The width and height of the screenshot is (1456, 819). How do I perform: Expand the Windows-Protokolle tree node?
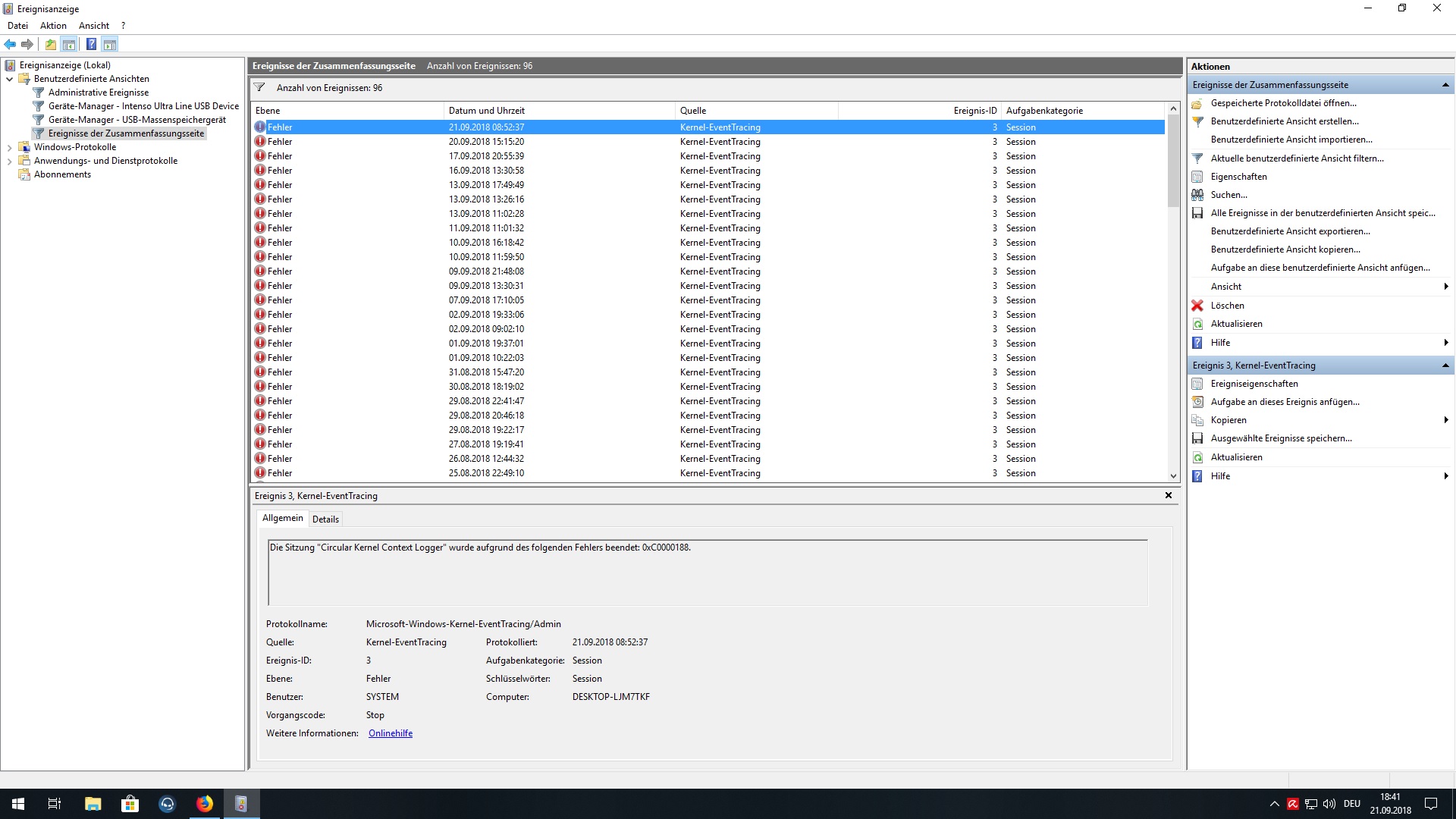(x=9, y=147)
